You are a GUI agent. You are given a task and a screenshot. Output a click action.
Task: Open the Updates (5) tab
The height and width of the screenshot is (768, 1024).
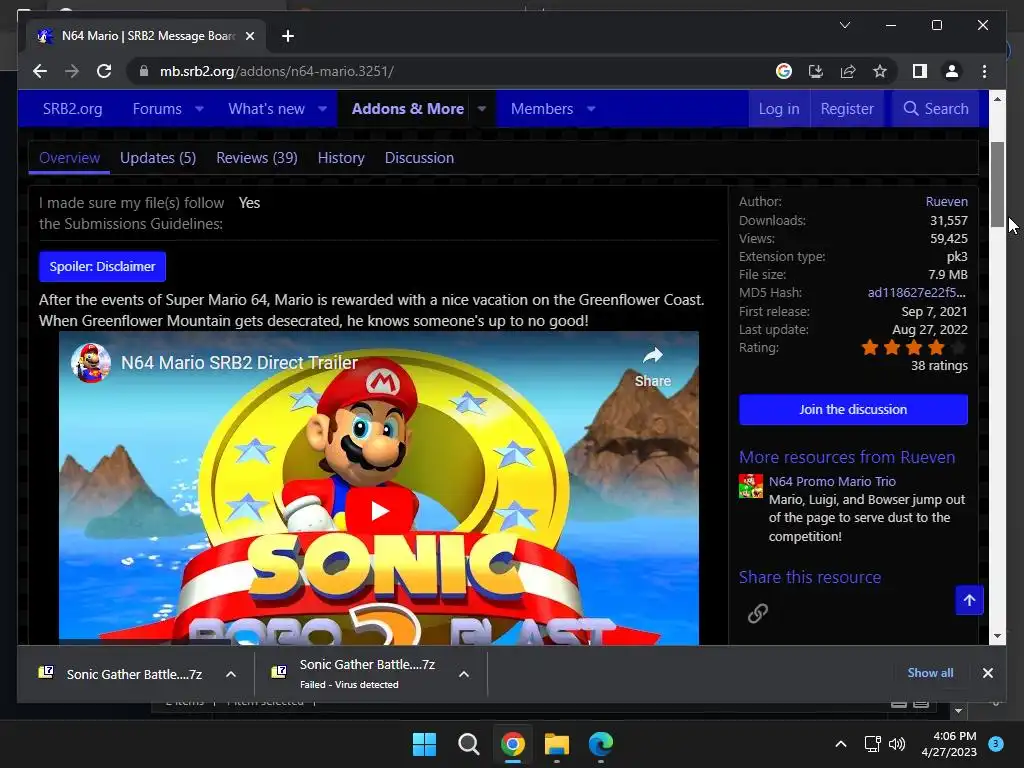click(x=158, y=158)
